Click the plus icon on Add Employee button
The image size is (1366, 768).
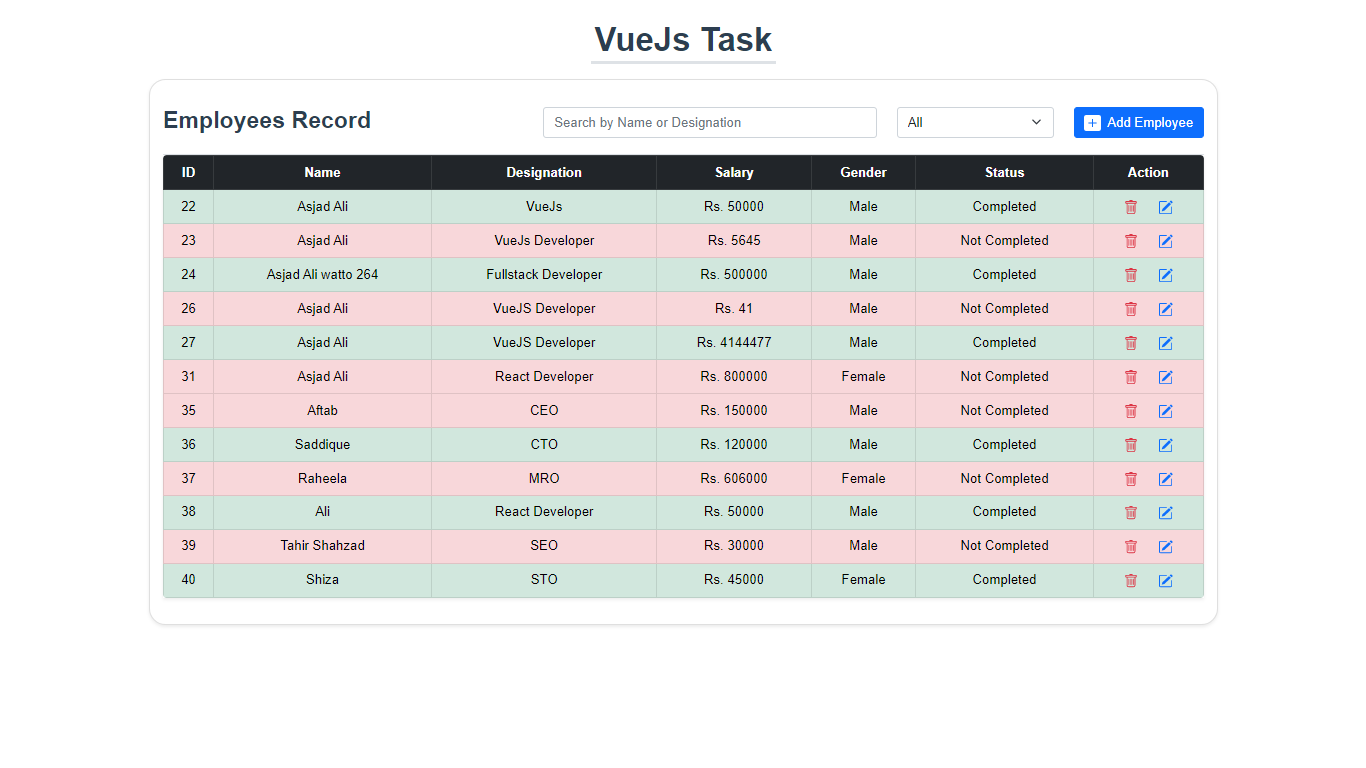click(x=1091, y=122)
